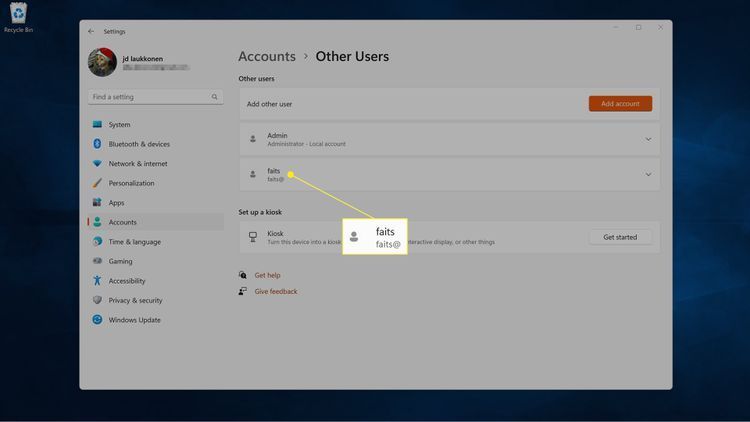Open the System settings icon
This screenshot has width=750, height=422.
tap(98, 125)
